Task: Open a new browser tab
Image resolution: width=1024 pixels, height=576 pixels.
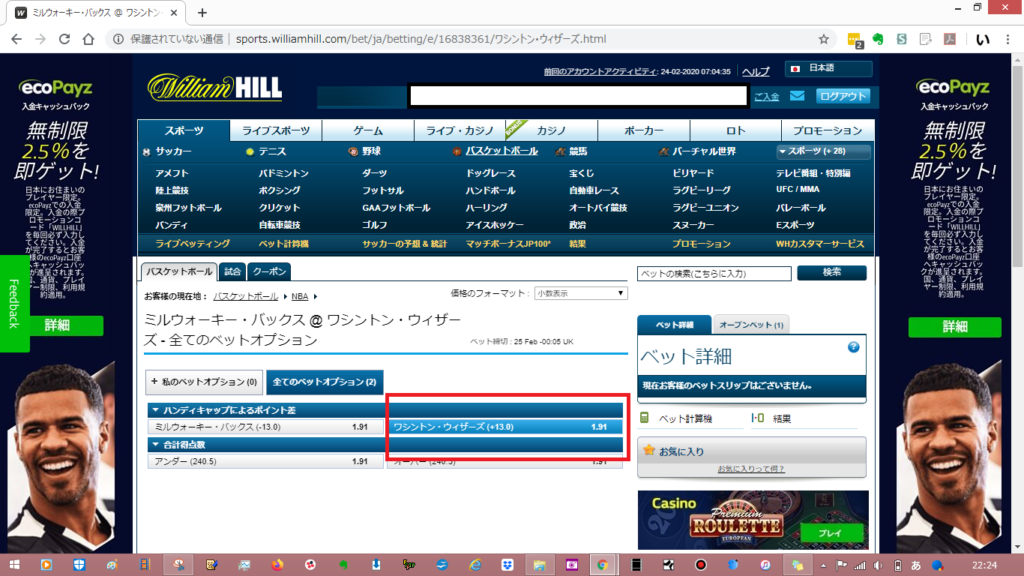Action: pos(202,12)
